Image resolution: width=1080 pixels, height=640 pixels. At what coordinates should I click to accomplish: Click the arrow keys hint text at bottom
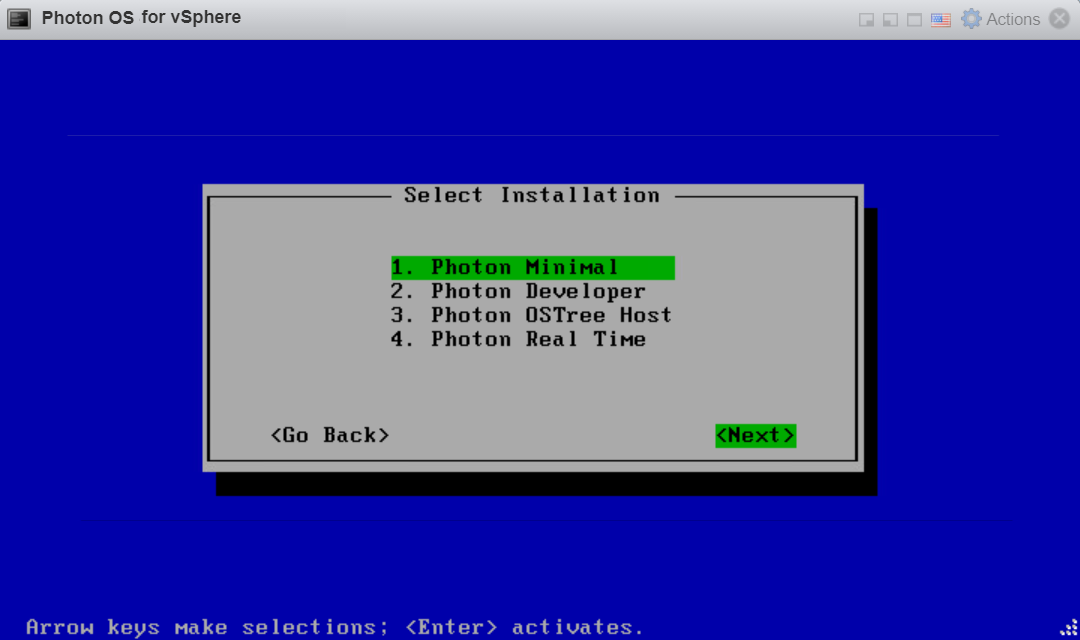tap(335, 627)
